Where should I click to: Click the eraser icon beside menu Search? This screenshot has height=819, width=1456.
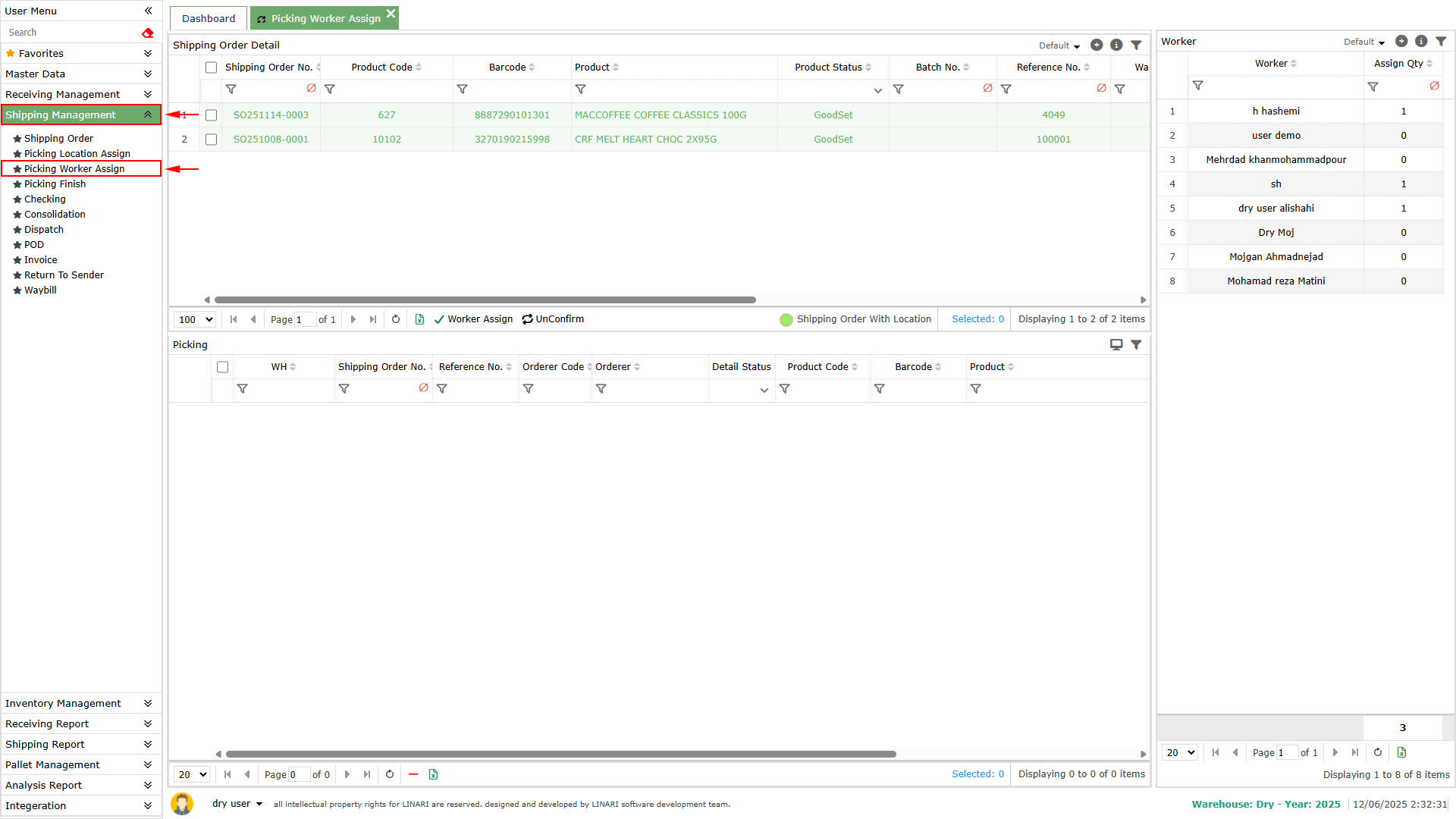pos(147,33)
